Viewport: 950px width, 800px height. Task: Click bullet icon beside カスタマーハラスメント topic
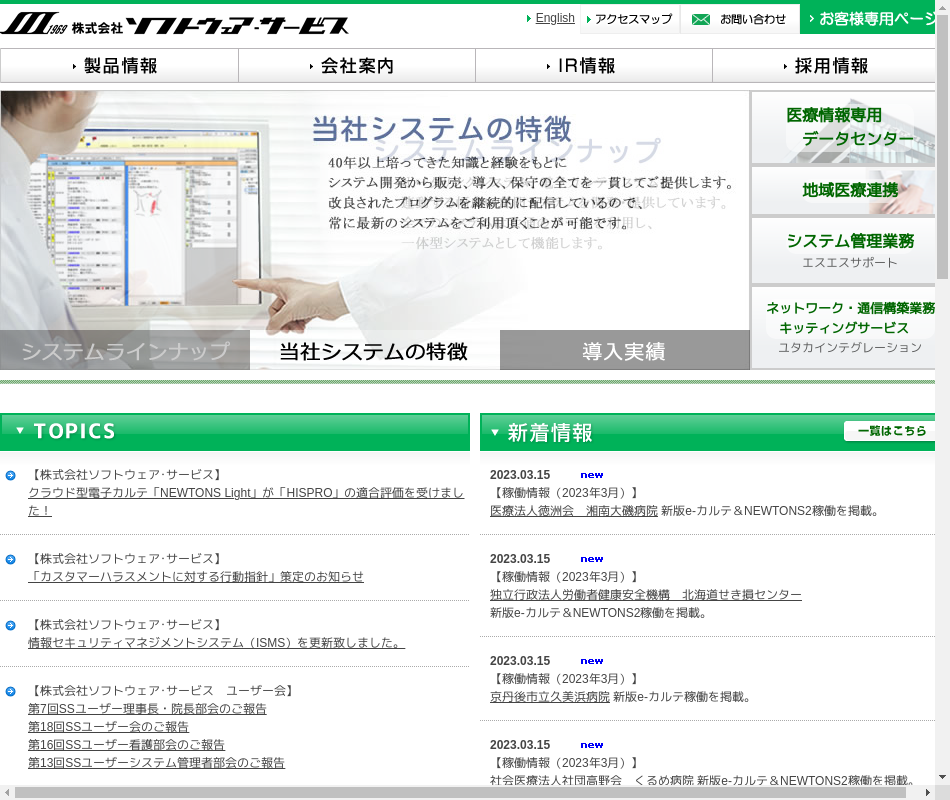pyautogui.click(x=10, y=559)
